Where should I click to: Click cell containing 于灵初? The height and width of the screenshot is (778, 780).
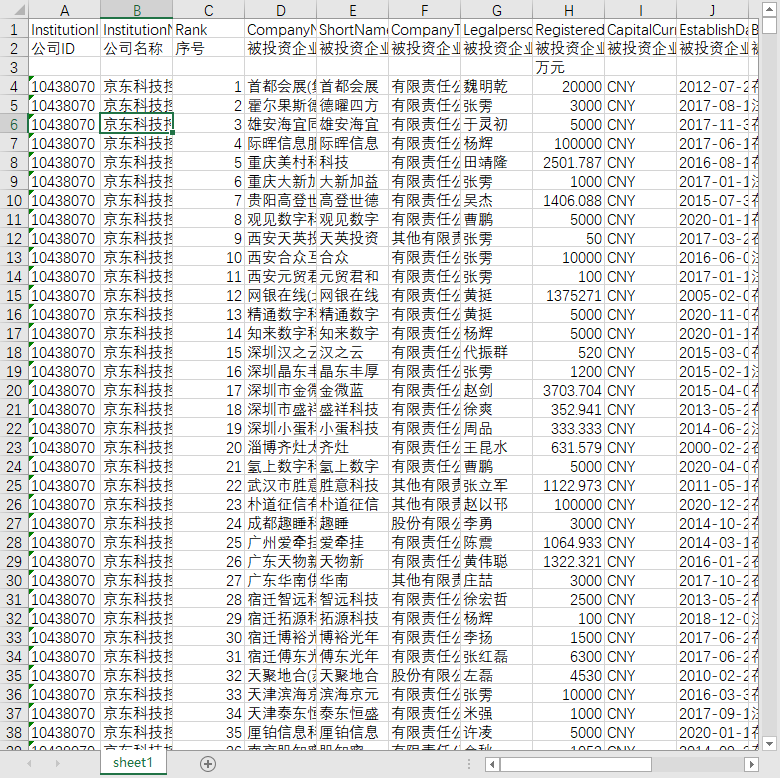click(496, 124)
